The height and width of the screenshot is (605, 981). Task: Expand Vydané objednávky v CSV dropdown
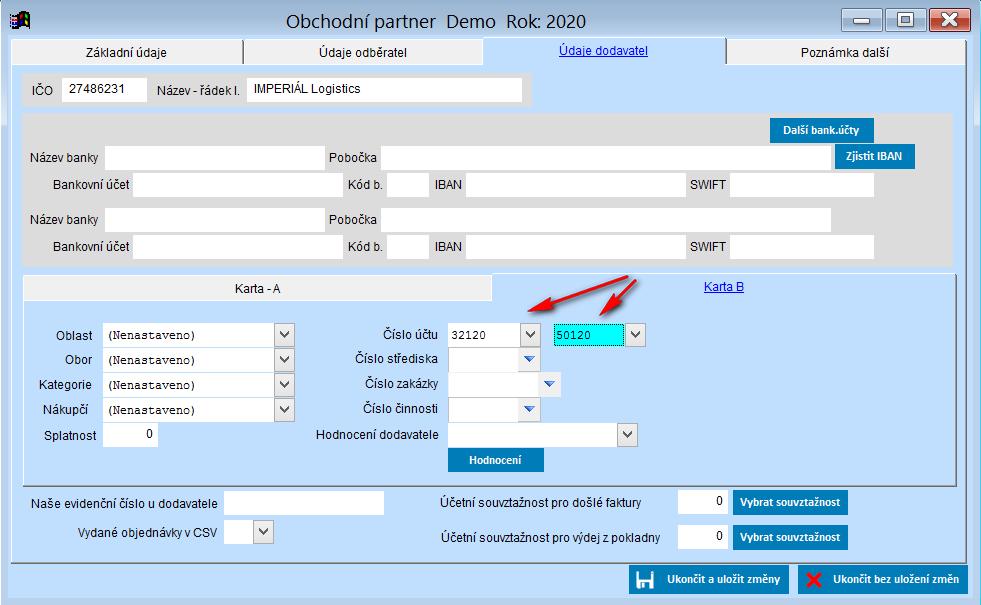[263, 532]
